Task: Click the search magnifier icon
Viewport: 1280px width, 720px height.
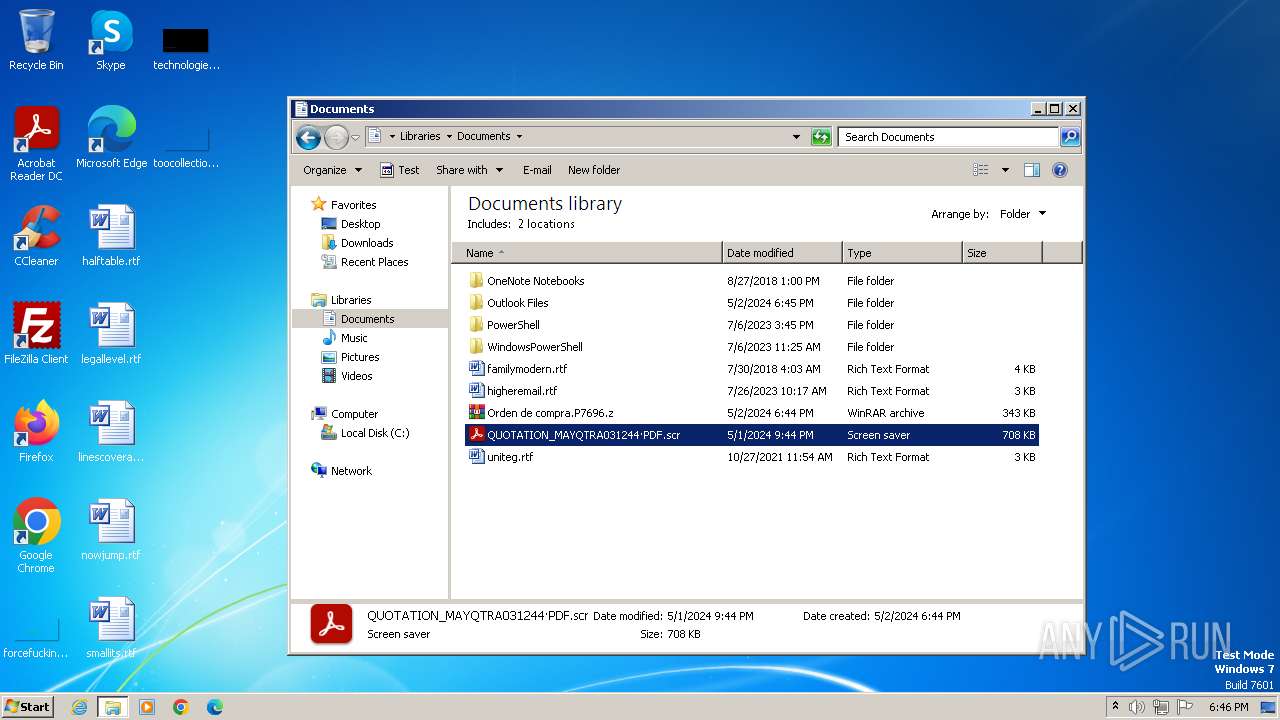Action: coord(1070,137)
